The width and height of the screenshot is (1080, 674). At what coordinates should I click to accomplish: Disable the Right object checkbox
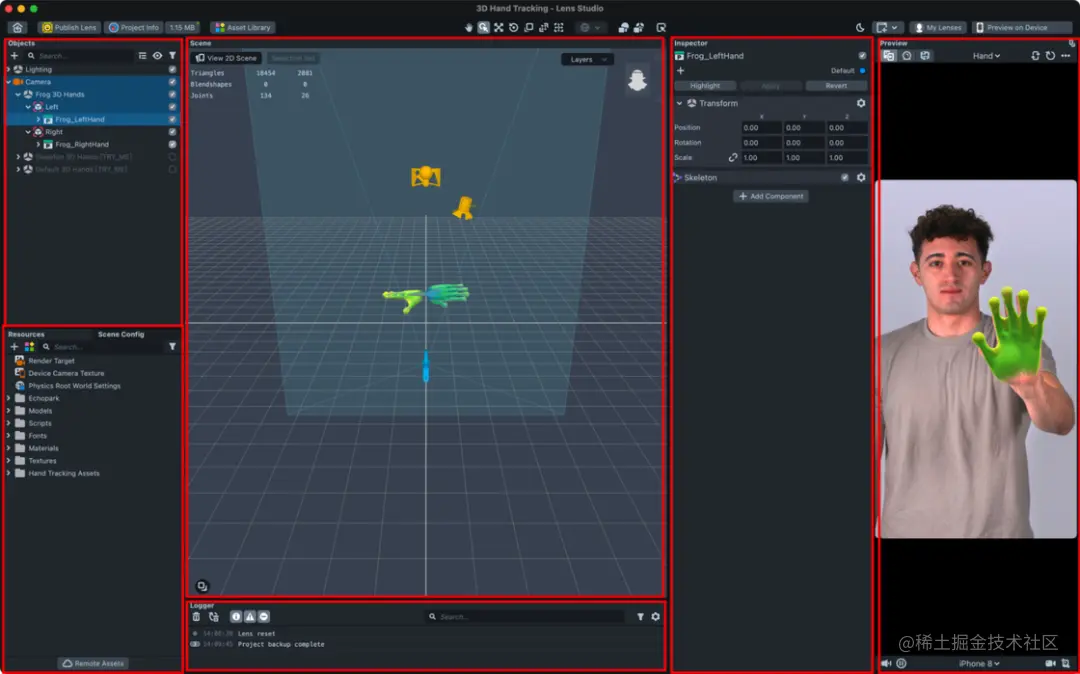[172, 132]
